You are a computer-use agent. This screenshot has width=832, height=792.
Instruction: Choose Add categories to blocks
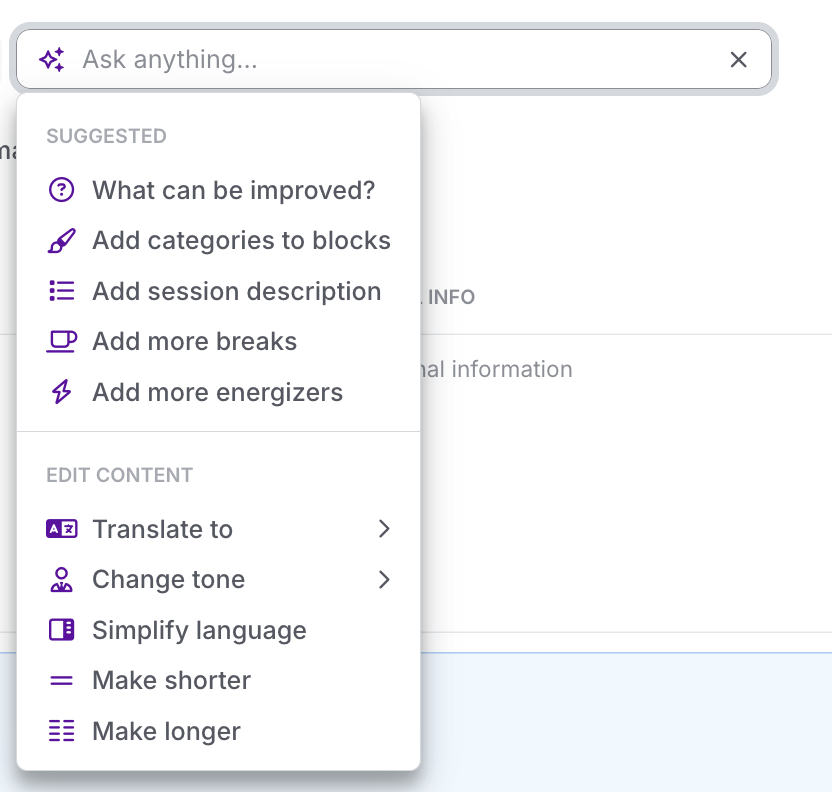(x=241, y=241)
